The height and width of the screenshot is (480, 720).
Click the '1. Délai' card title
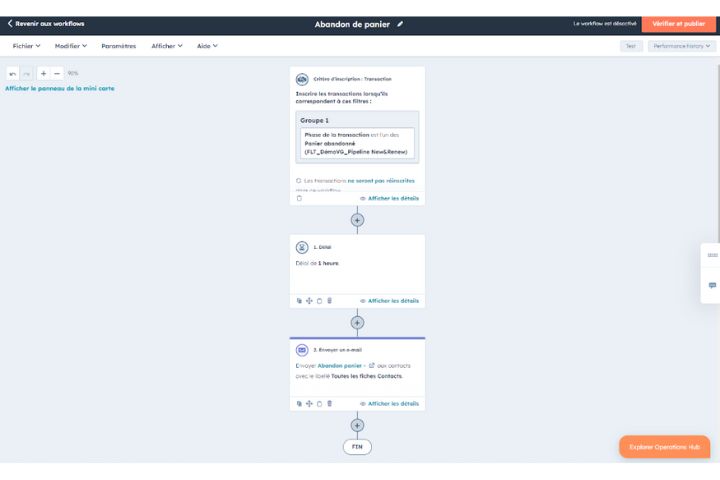pos(322,247)
